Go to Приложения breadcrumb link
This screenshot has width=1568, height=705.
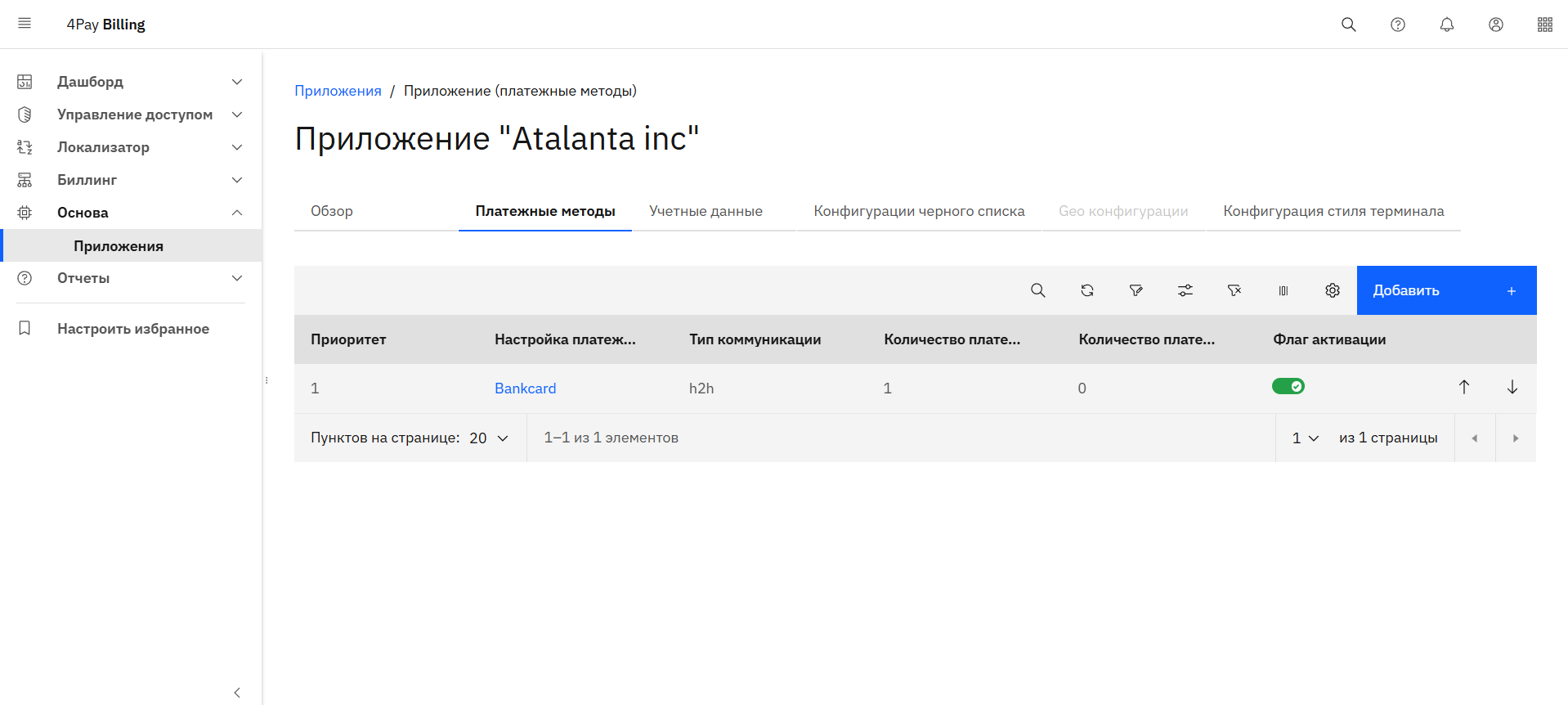[338, 91]
